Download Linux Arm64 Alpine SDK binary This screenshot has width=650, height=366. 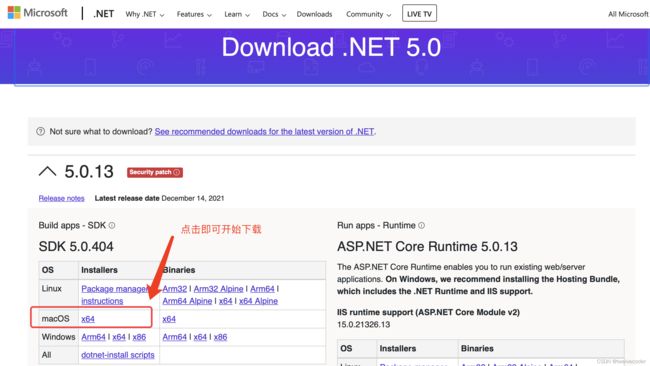(x=187, y=301)
